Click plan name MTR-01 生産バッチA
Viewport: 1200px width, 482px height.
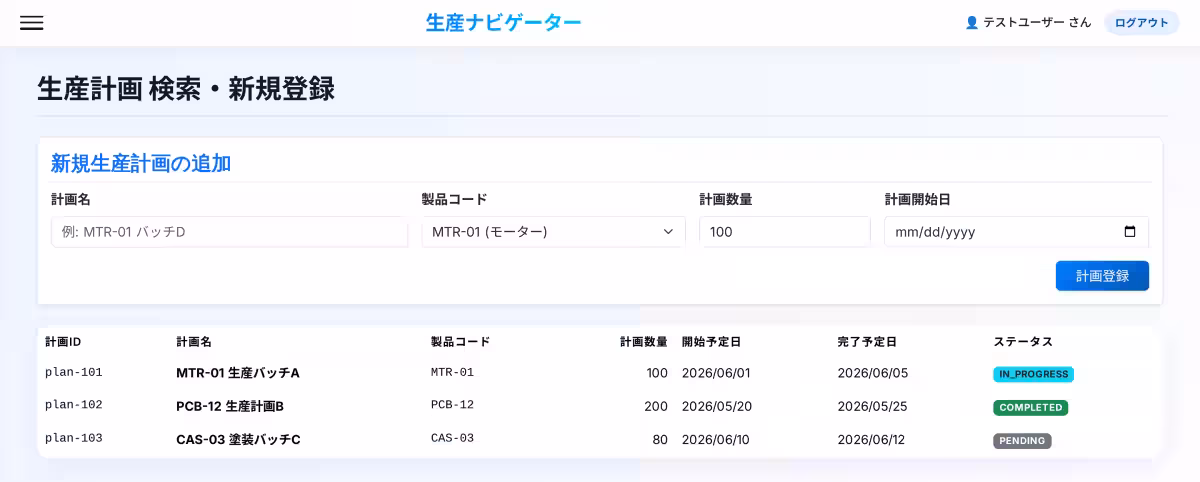pos(238,373)
